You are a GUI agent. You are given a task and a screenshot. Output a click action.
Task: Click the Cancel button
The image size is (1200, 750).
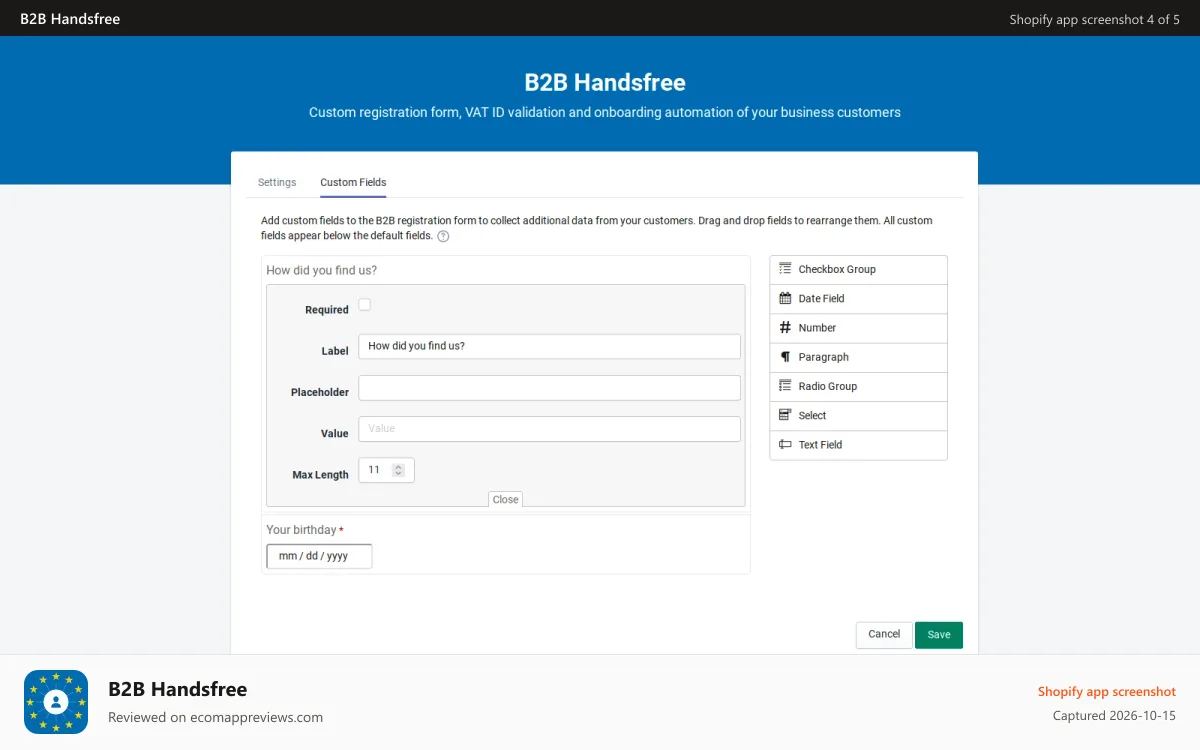coord(884,634)
